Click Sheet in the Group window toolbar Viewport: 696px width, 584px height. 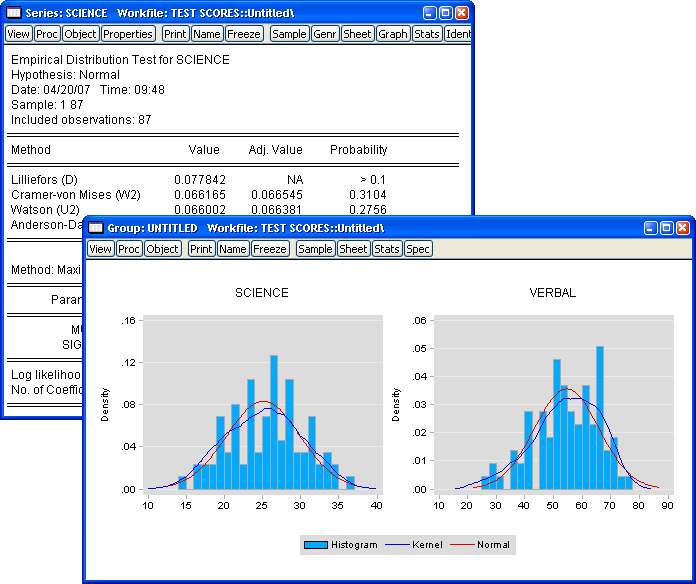coord(353,249)
